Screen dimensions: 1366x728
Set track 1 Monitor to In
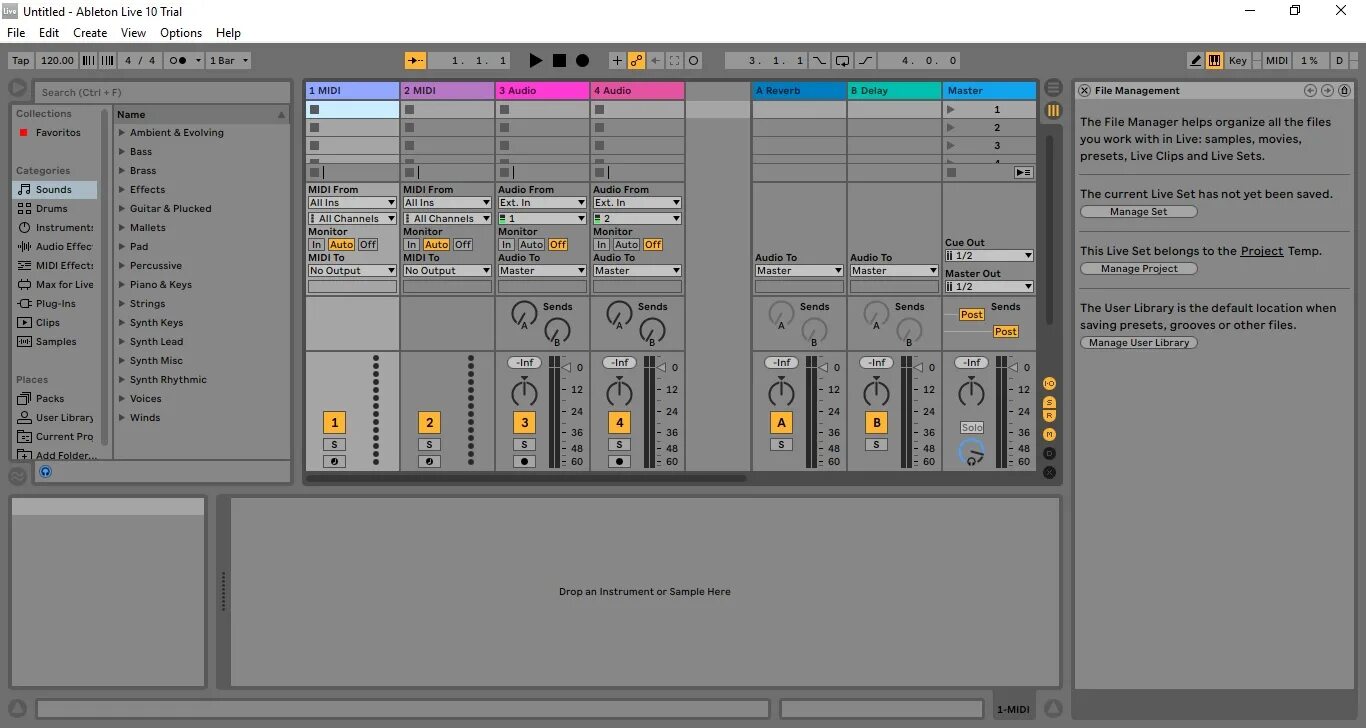pyautogui.click(x=316, y=245)
